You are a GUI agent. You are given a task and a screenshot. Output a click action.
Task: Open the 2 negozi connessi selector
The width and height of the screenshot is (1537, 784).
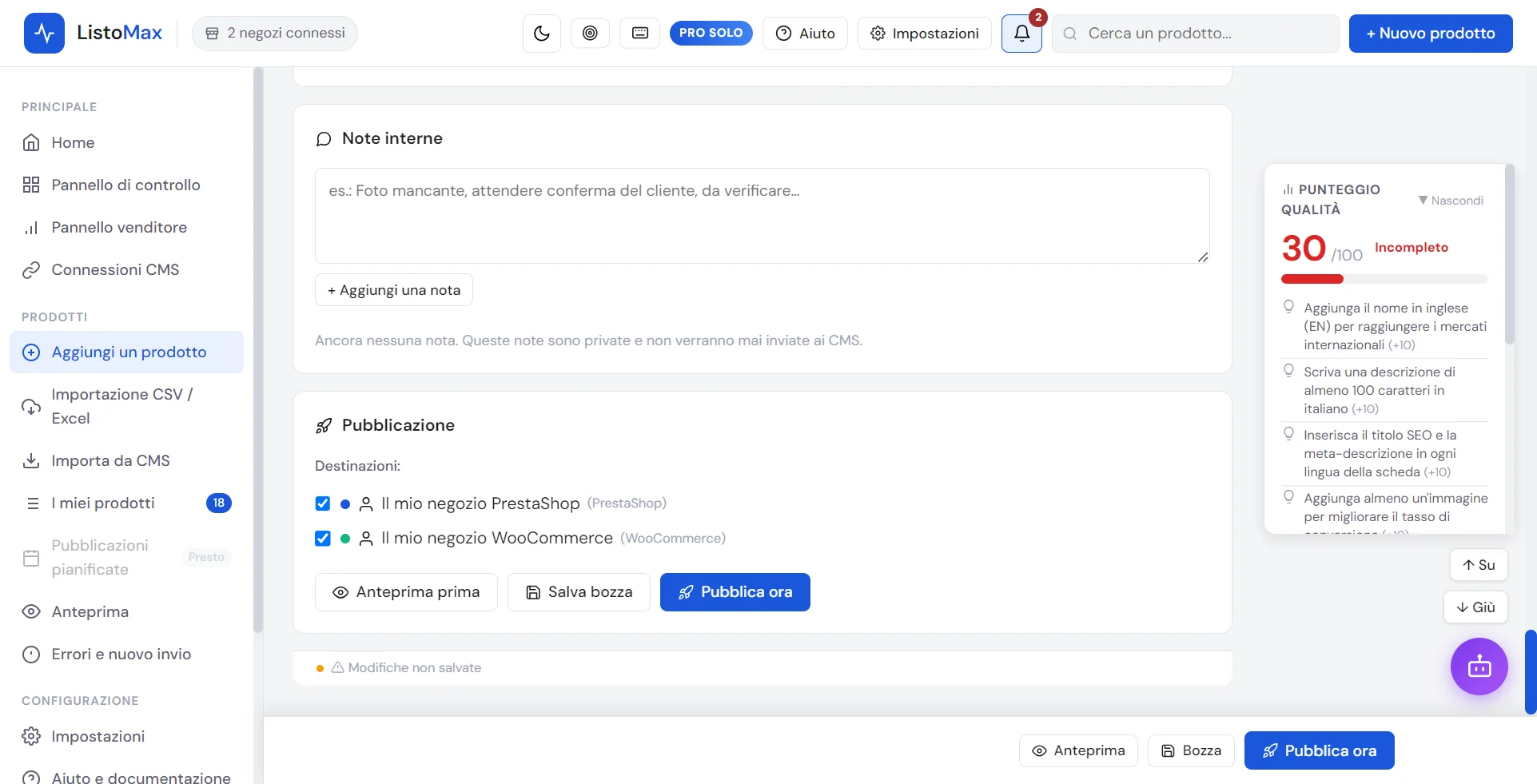pos(275,34)
